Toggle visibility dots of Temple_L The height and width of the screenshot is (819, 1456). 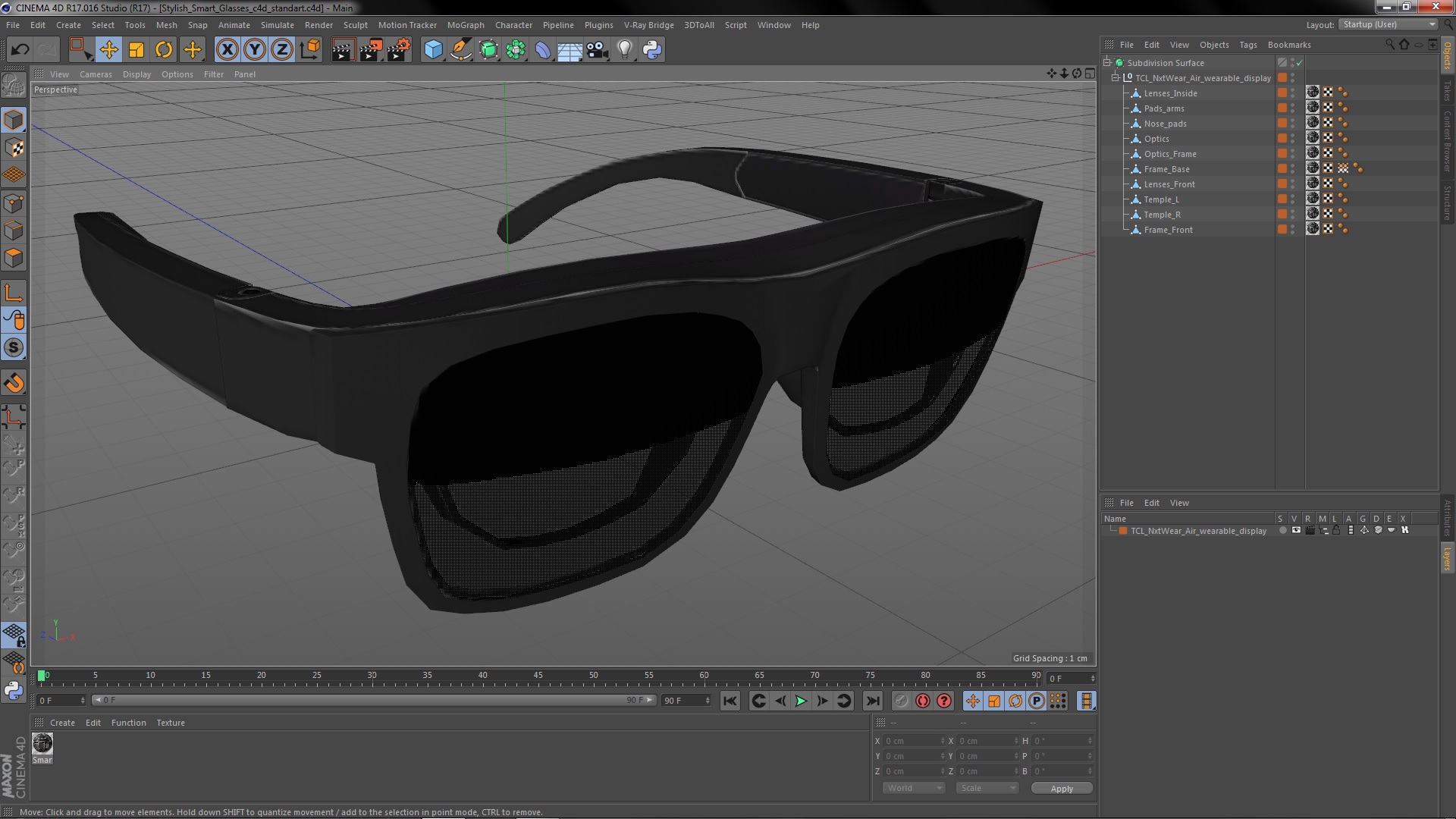[x=1293, y=199]
